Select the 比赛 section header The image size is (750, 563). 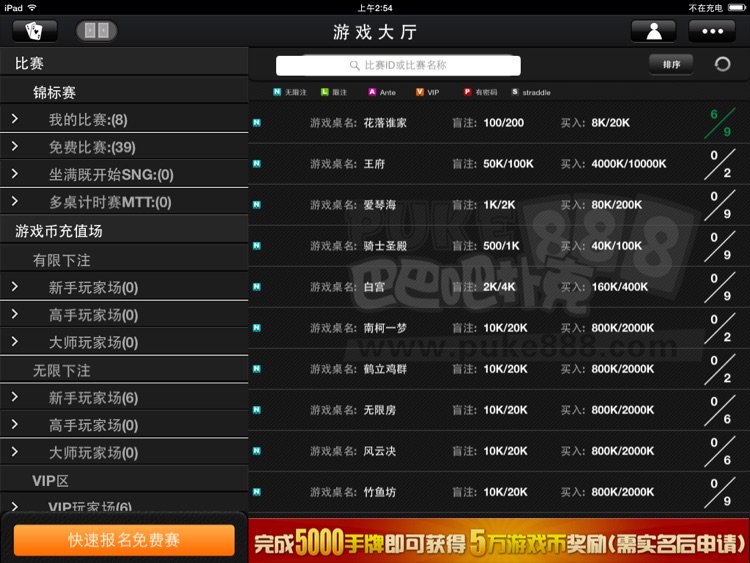pos(124,63)
